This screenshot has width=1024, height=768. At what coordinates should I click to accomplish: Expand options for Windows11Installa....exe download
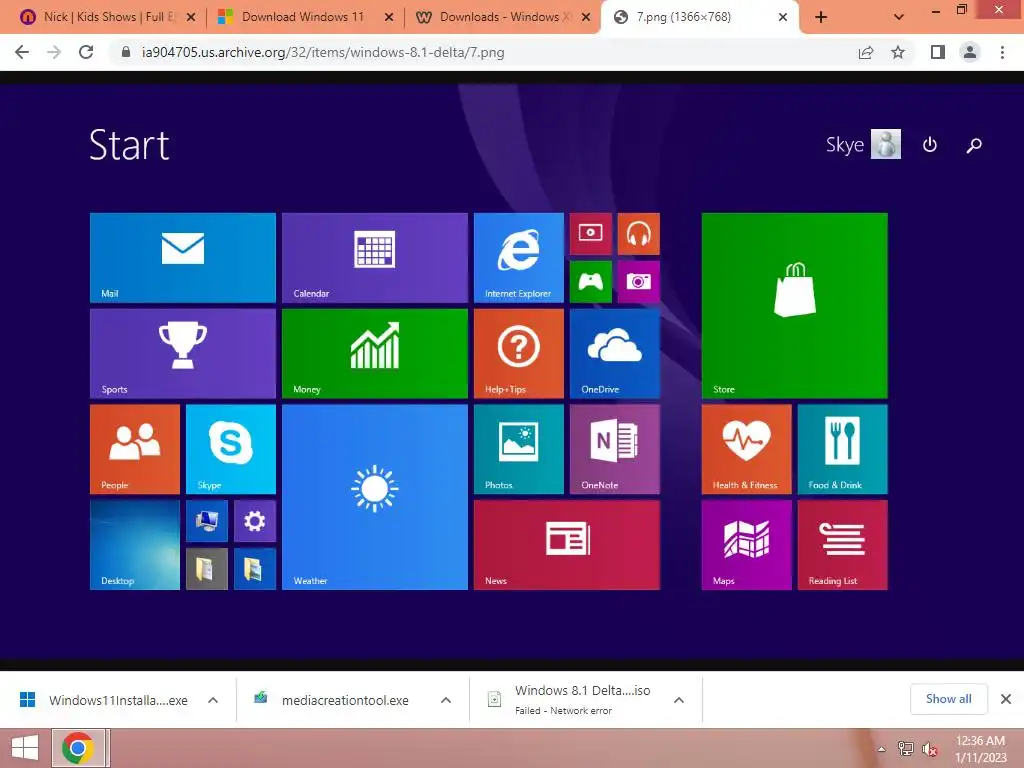tap(212, 700)
